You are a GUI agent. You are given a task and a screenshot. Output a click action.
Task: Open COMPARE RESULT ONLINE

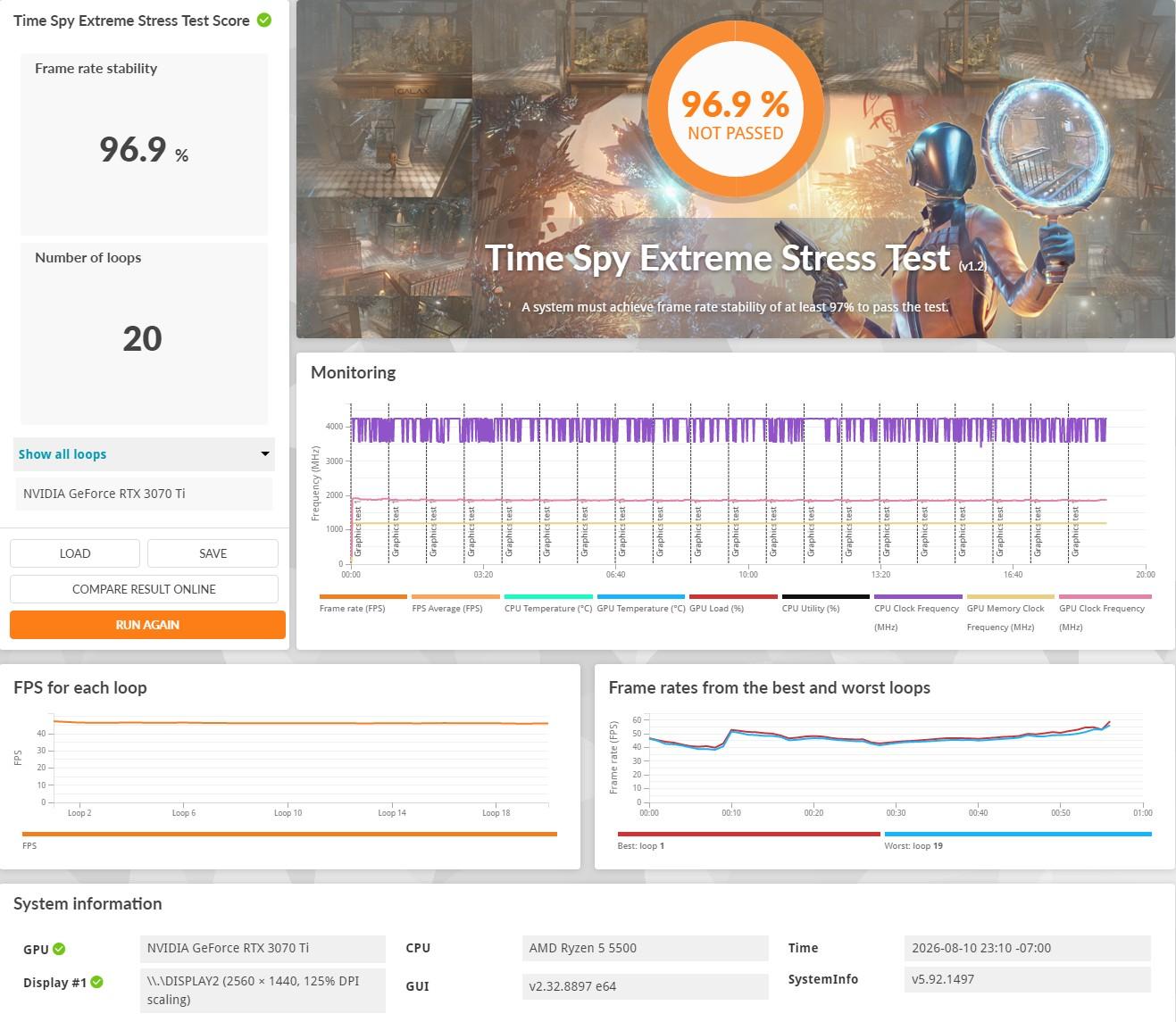(x=144, y=589)
